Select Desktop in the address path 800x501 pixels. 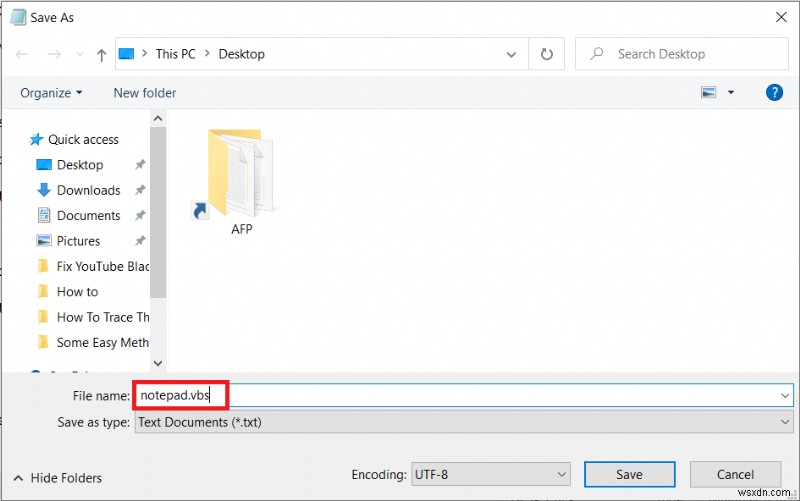pyautogui.click(x=241, y=54)
